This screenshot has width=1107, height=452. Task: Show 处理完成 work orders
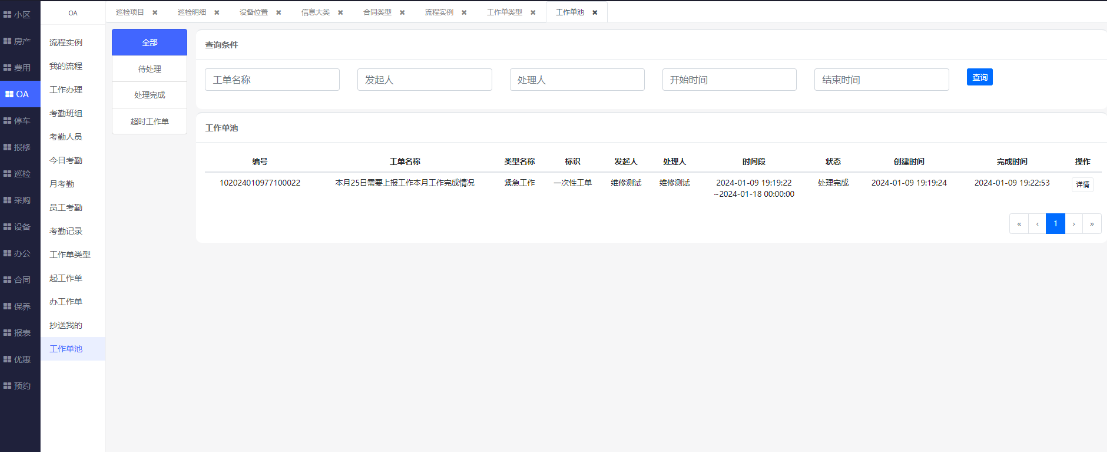[149, 95]
